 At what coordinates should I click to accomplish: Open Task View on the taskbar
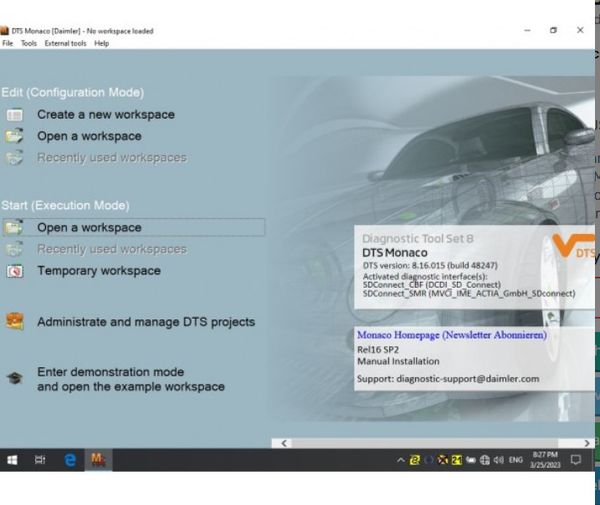click(40, 459)
